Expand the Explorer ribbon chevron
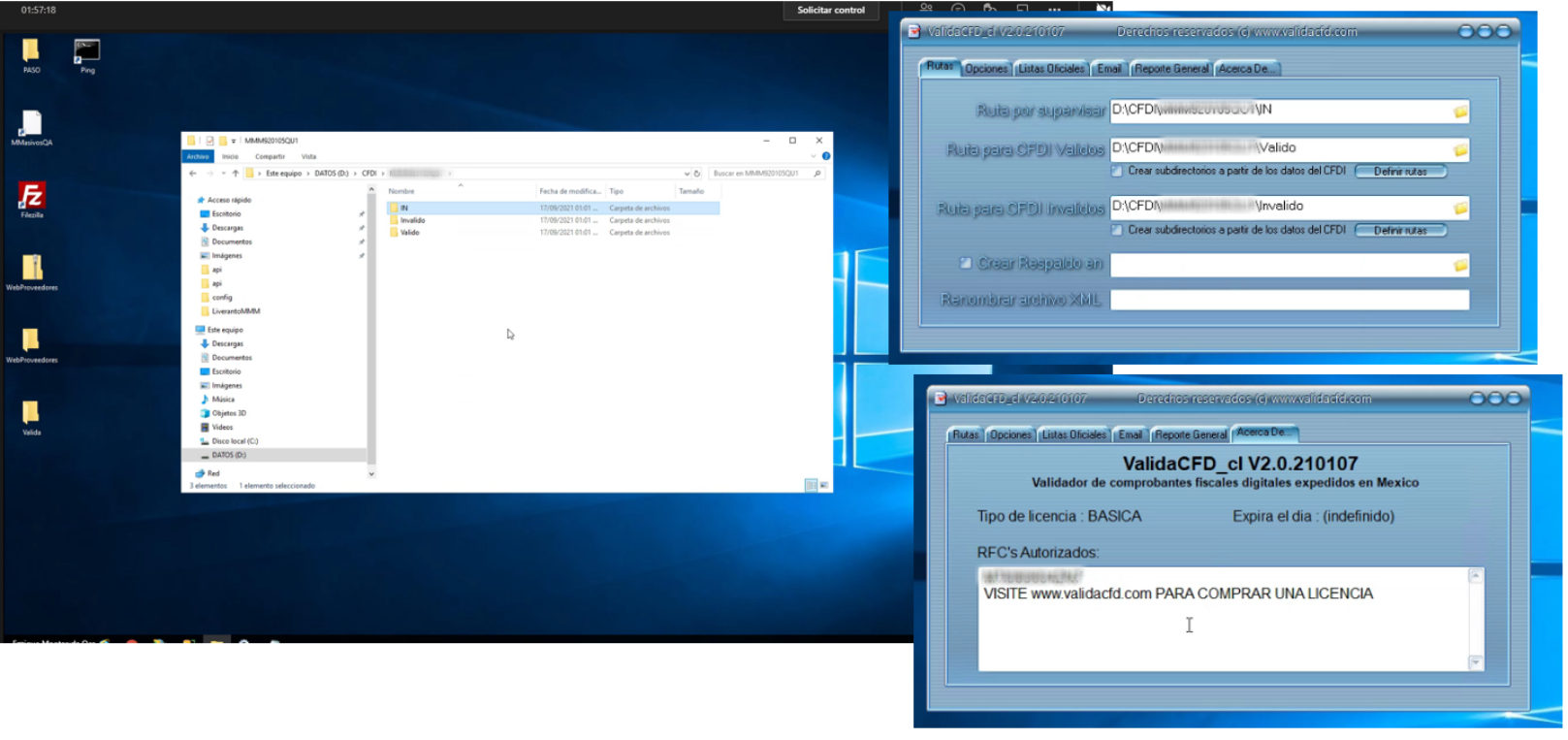The height and width of the screenshot is (740, 1568). coord(813,156)
